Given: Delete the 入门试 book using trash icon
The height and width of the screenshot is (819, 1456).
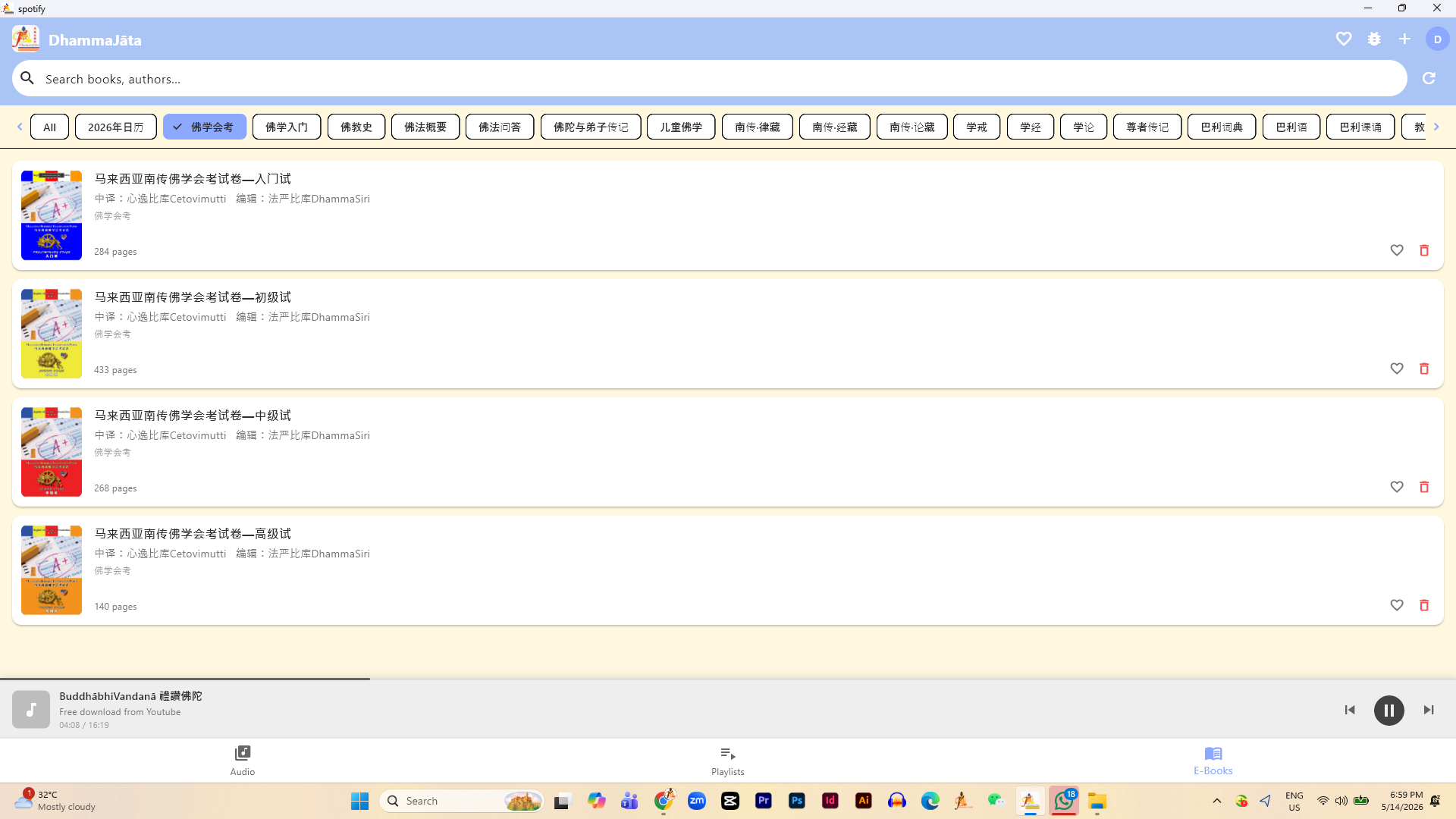Looking at the screenshot, I should [1424, 250].
